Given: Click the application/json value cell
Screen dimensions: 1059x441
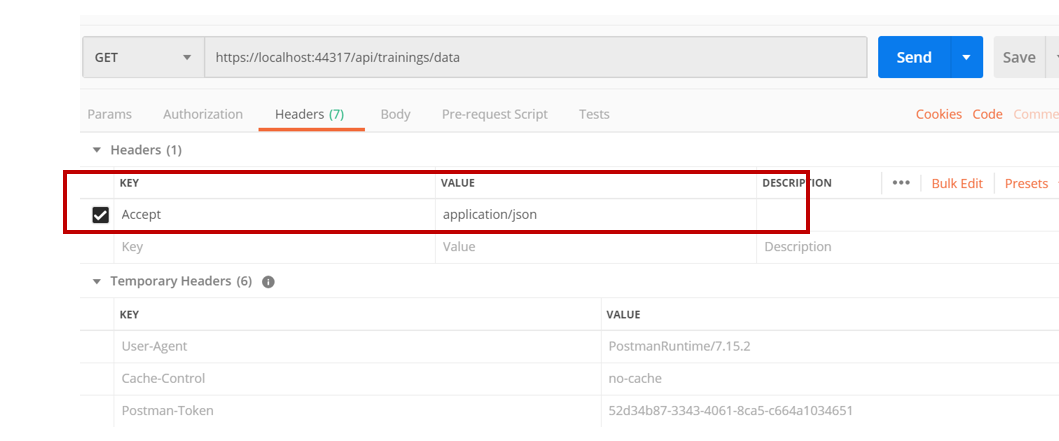Looking at the screenshot, I should pyautogui.click(x=596, y=215).
